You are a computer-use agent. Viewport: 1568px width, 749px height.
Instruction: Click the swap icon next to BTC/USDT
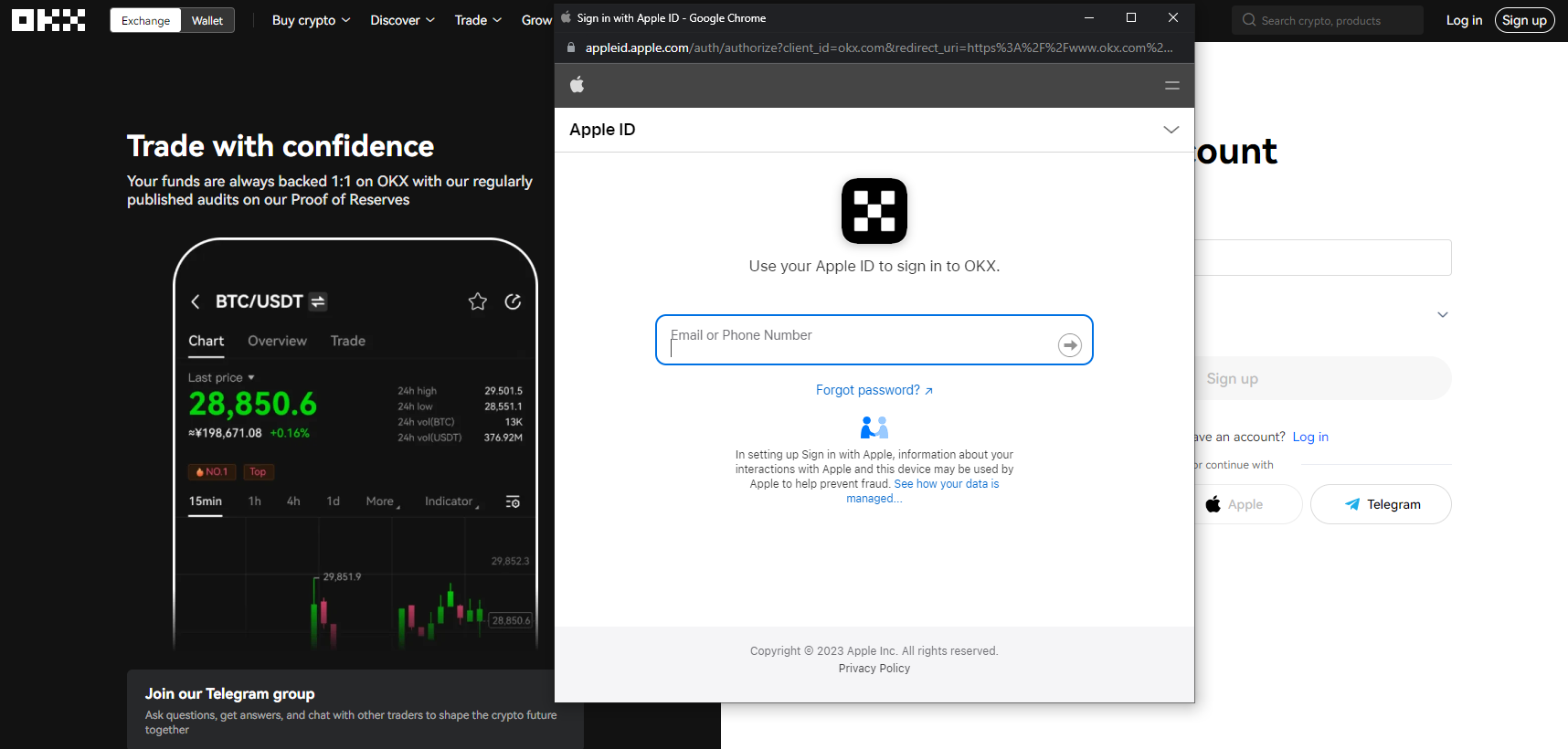click(318, 301)
